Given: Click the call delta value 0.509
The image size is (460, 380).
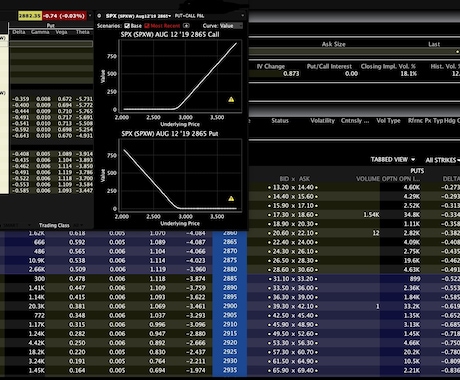Looking at the screenshot, I should (77, 269).
